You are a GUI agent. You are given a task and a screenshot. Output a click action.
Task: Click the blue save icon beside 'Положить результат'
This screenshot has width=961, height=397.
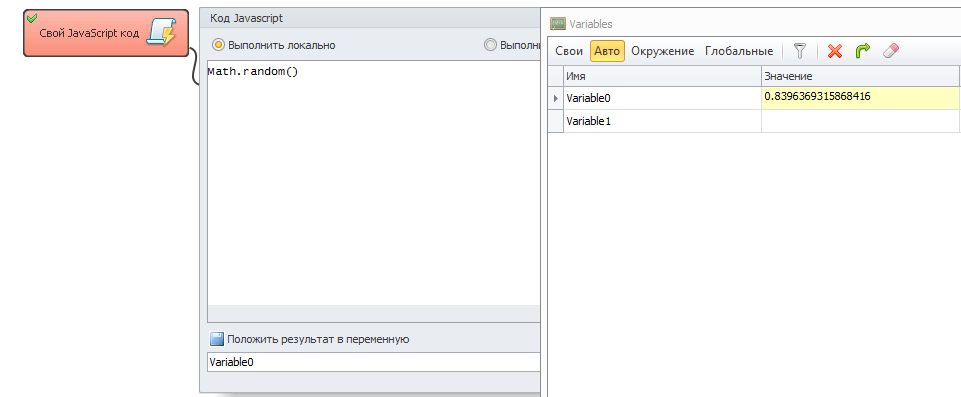pyautogui.click(x=217, y=339)
